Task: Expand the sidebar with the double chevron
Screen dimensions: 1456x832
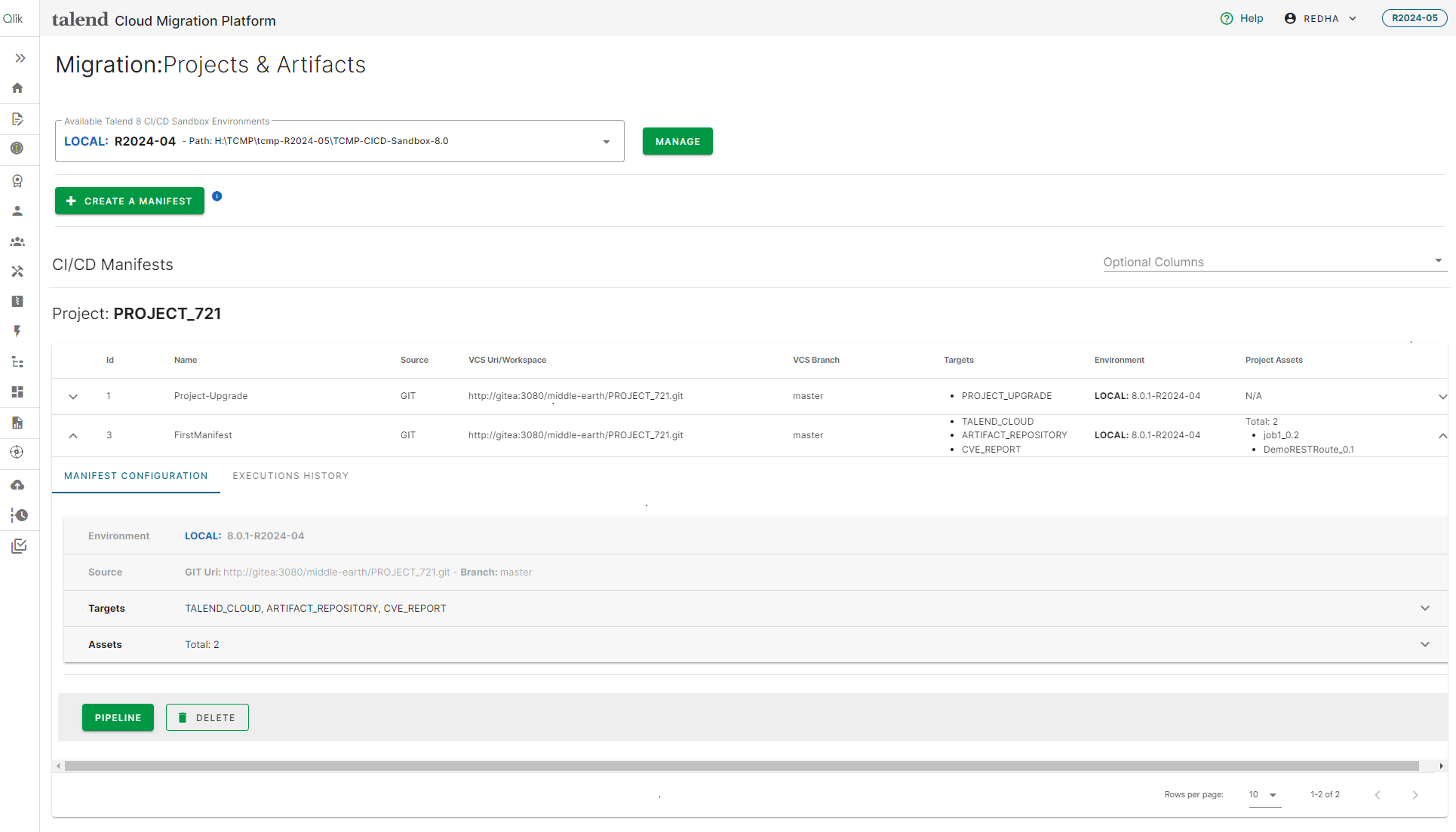Action: (20, 58)
